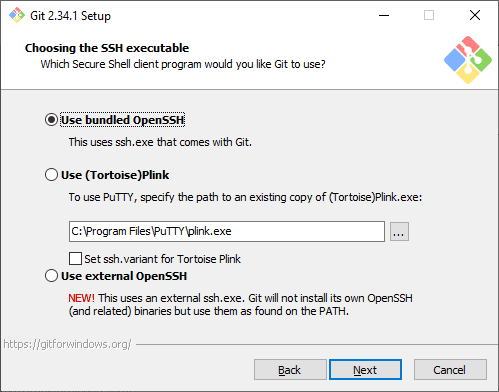
Task: Close the Git Setup window
Action: point(475,15)
